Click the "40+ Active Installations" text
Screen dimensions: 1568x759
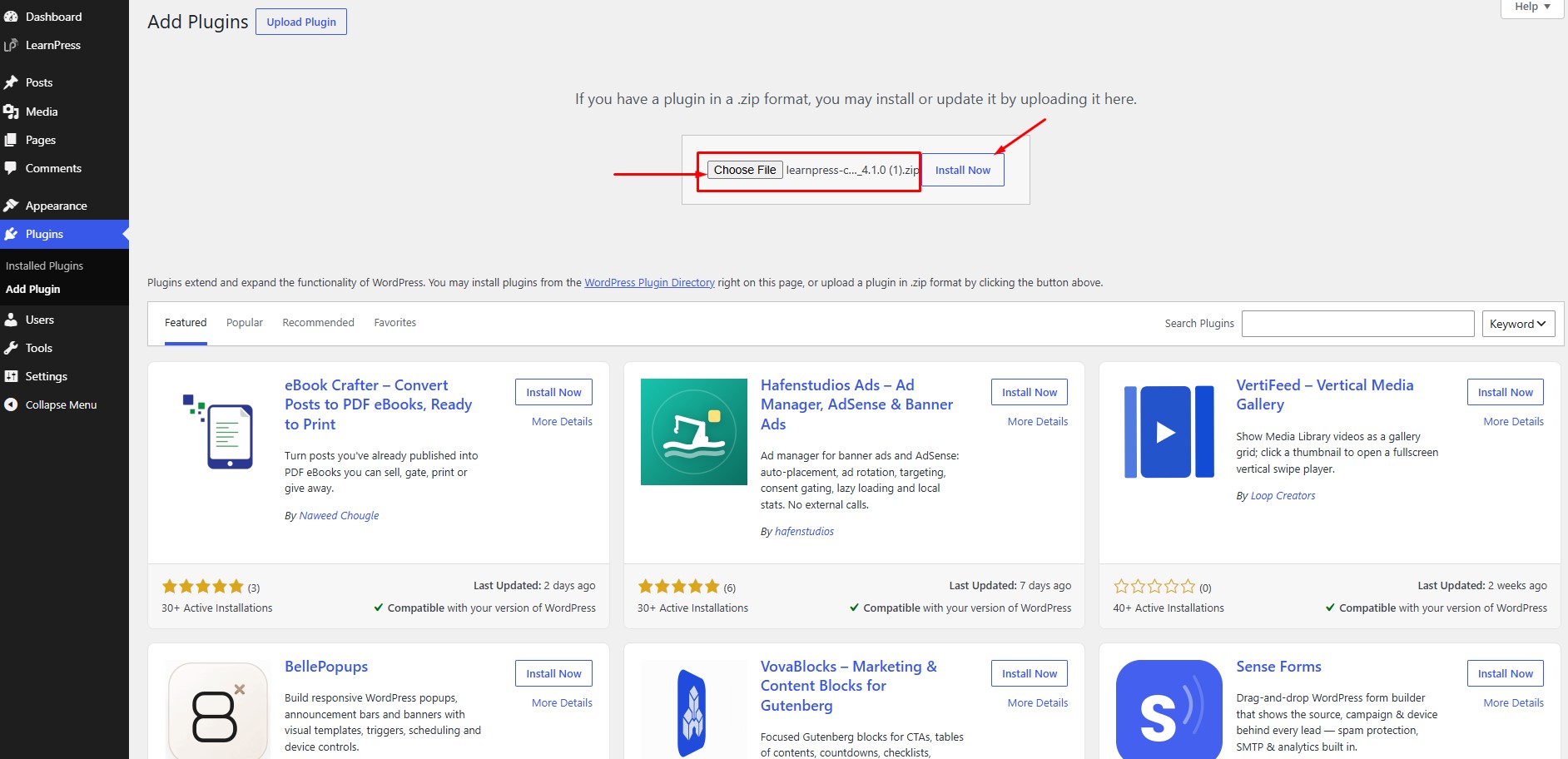click(1169, 608)
